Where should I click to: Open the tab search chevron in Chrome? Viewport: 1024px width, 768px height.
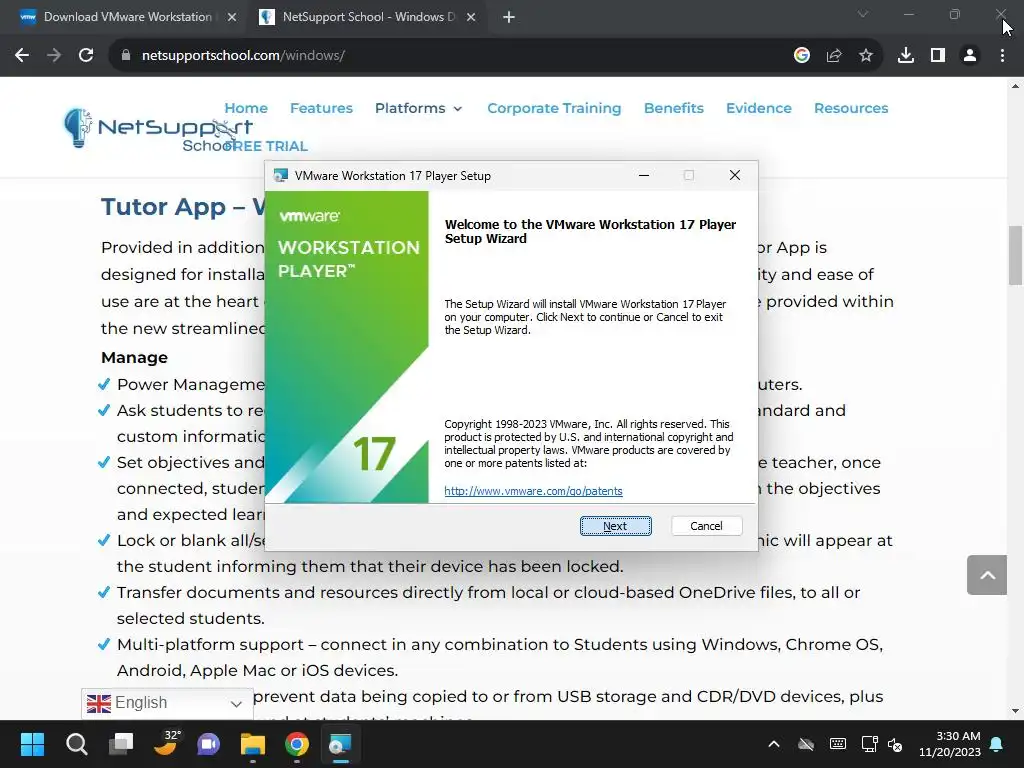[863, 14]
